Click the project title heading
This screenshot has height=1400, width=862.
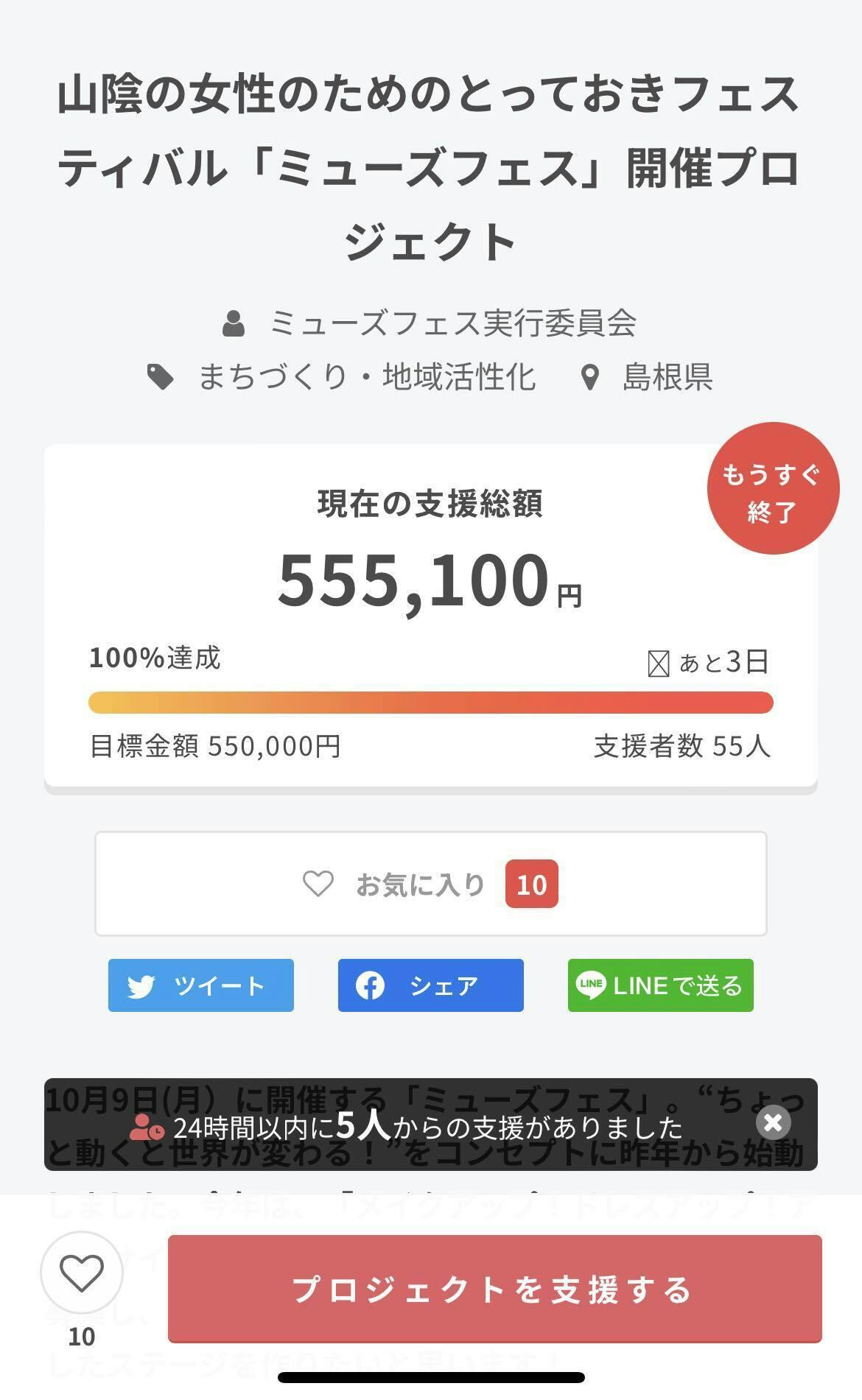point(430,168)
